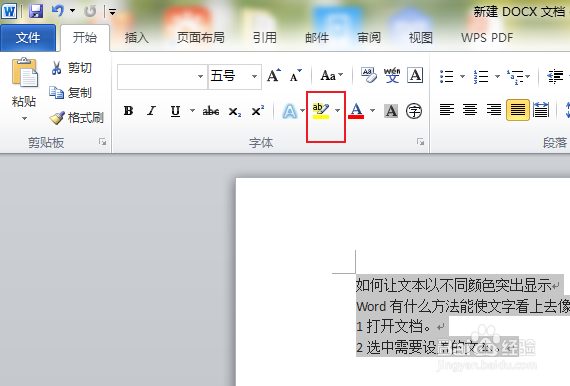
Task: Click the Clear Formatting eraser icon
Action: 369,76
